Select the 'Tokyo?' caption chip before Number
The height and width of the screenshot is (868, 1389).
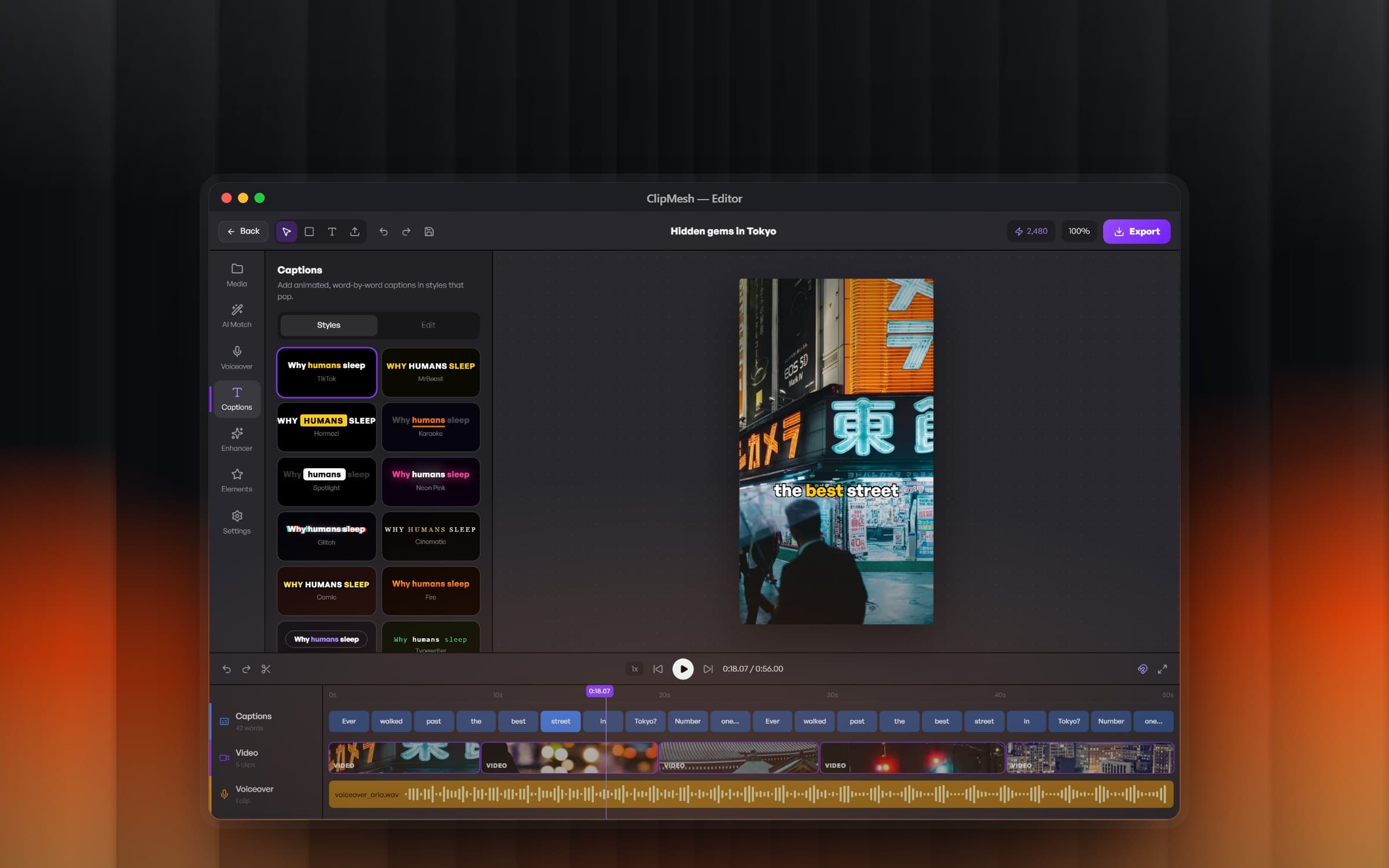click(x=645, y=722)
